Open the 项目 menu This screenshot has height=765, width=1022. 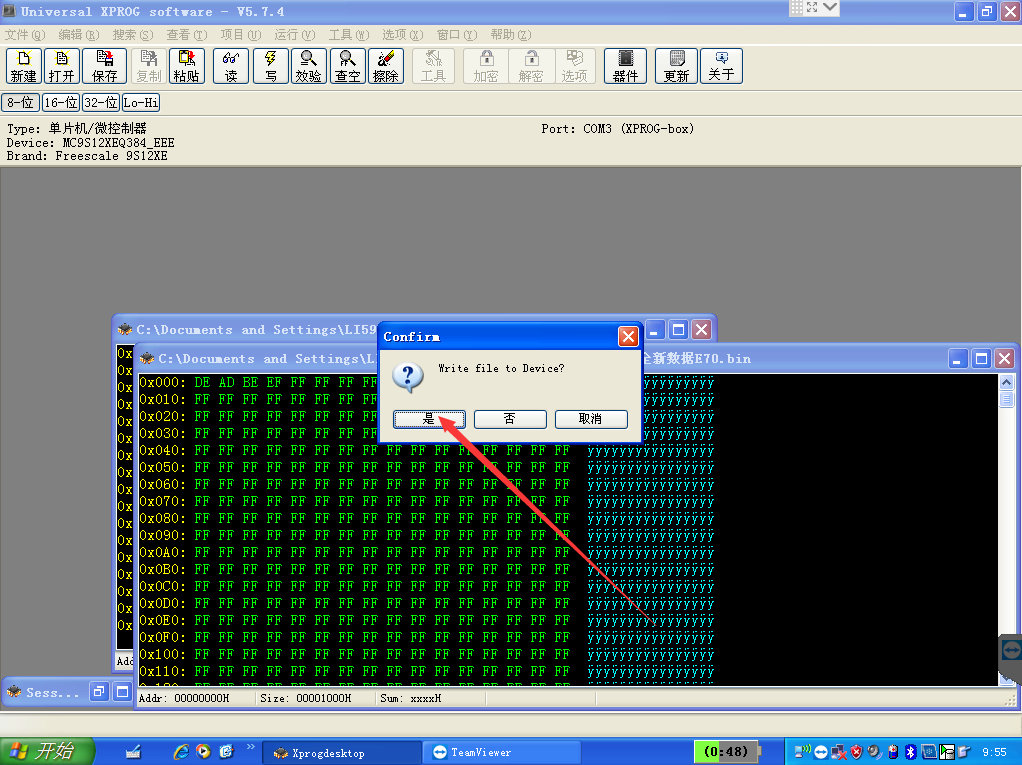(241, 35)
